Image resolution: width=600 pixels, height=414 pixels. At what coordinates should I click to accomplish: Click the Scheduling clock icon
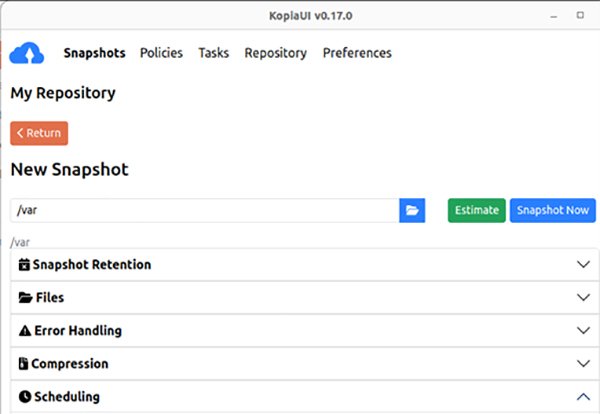[25, 397]
